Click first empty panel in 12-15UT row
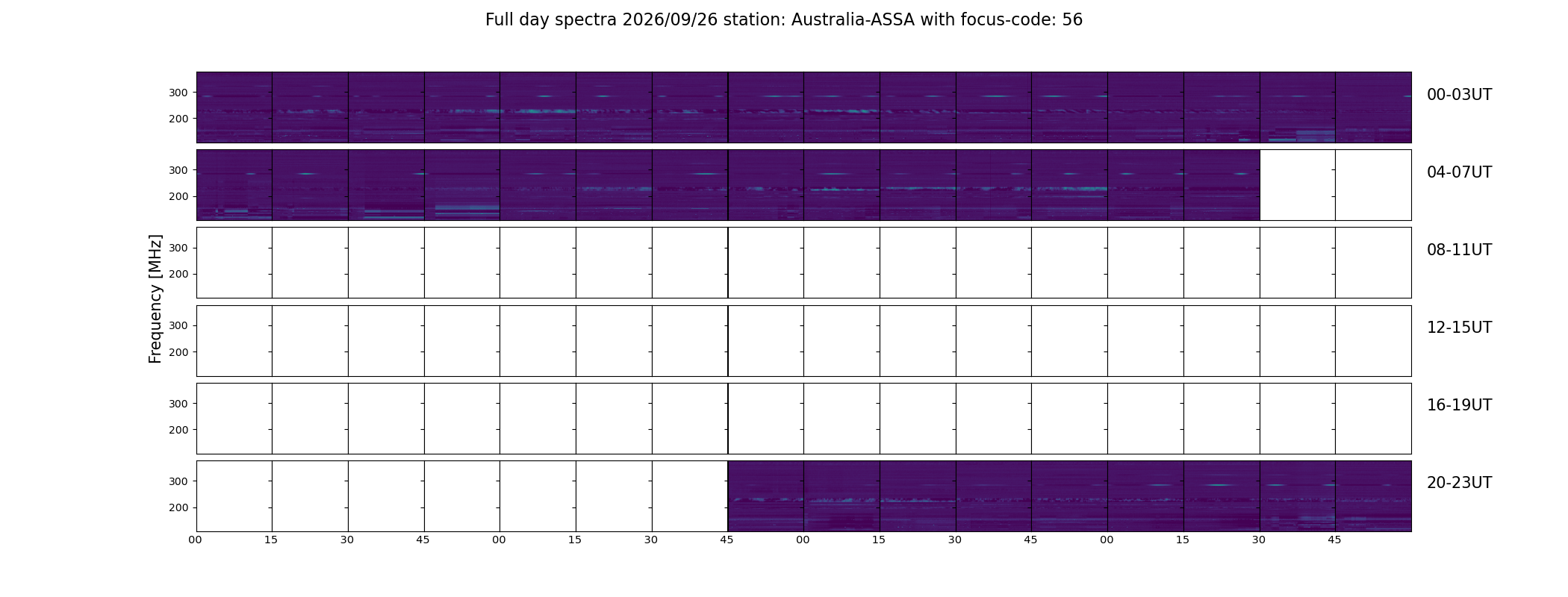 click(x=234, y=341)
